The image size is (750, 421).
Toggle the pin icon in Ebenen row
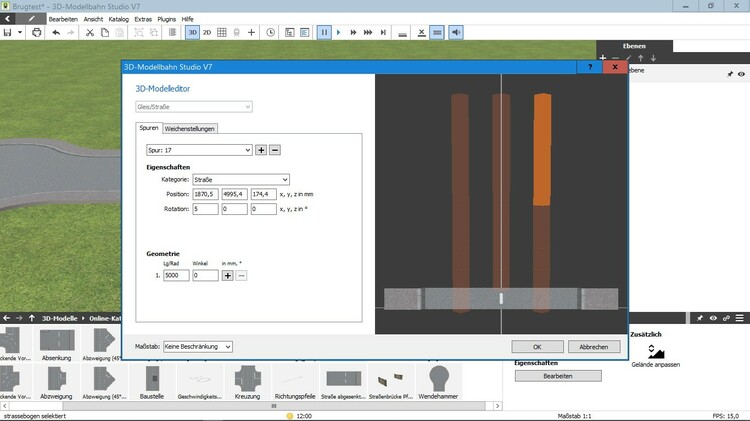point(730,74)
